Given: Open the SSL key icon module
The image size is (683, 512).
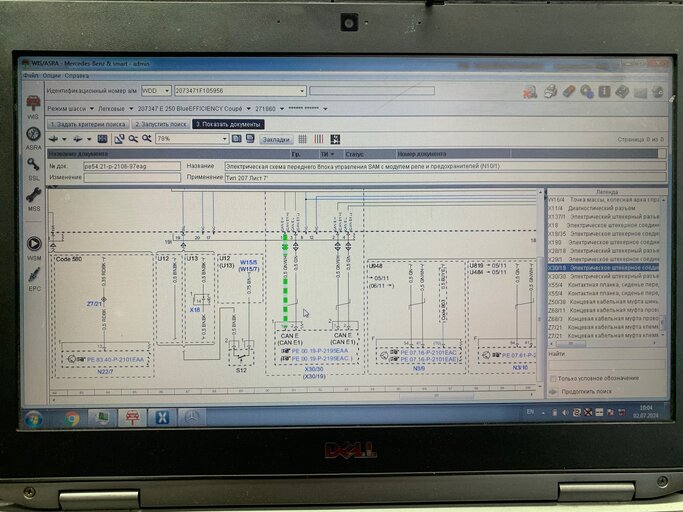Looking at the screenshot, I should tap(34, 169).
